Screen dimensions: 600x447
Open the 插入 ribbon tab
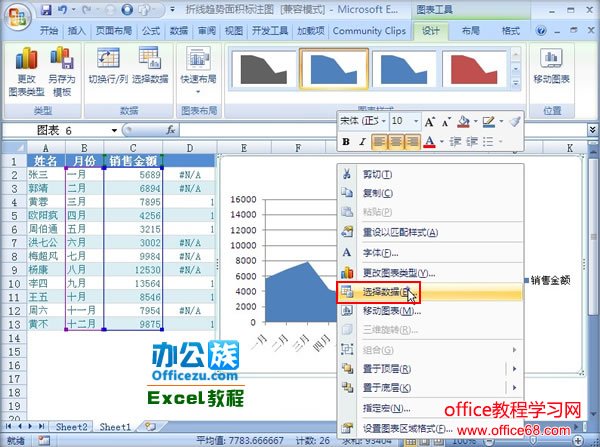click(x=77, y=31)
